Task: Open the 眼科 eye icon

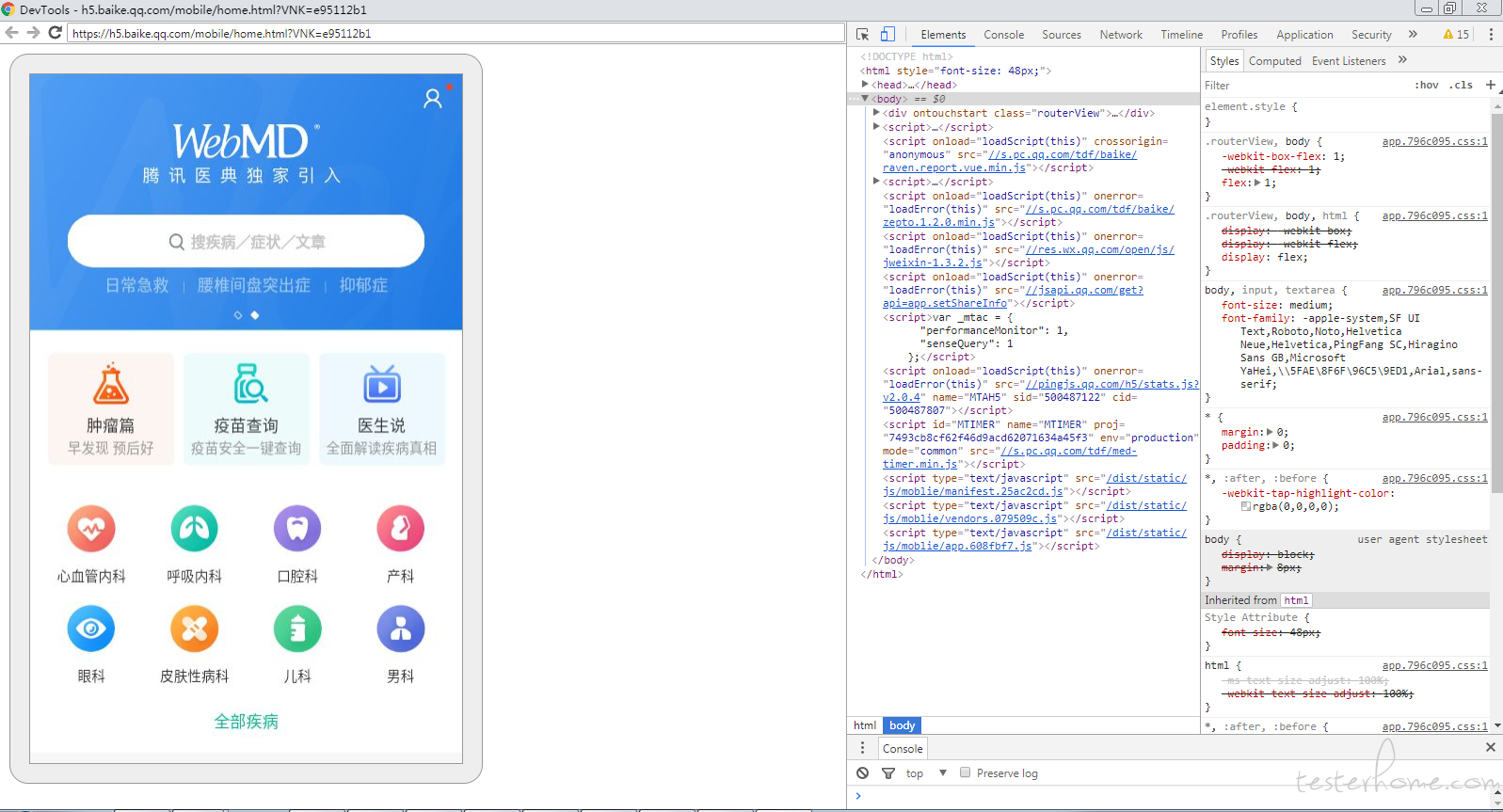Action: pos(91,629)
